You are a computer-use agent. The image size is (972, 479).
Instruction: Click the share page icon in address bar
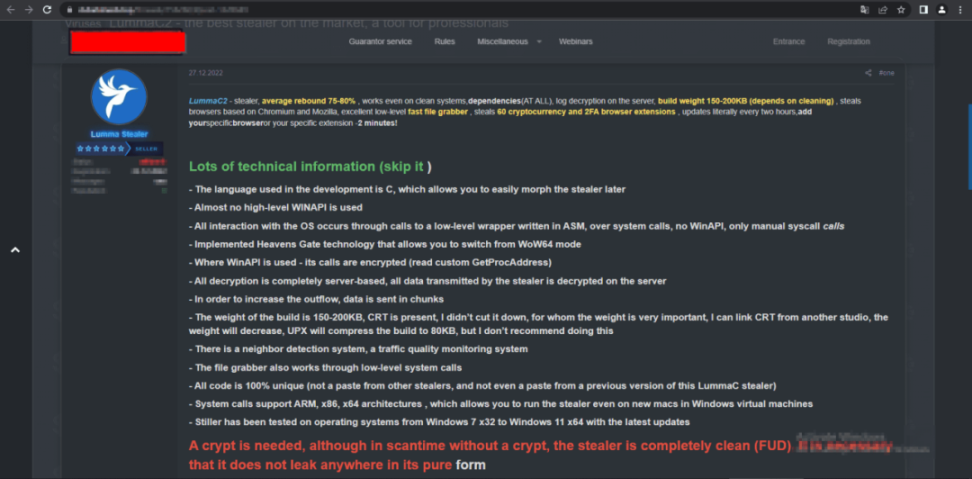[883, 10]
